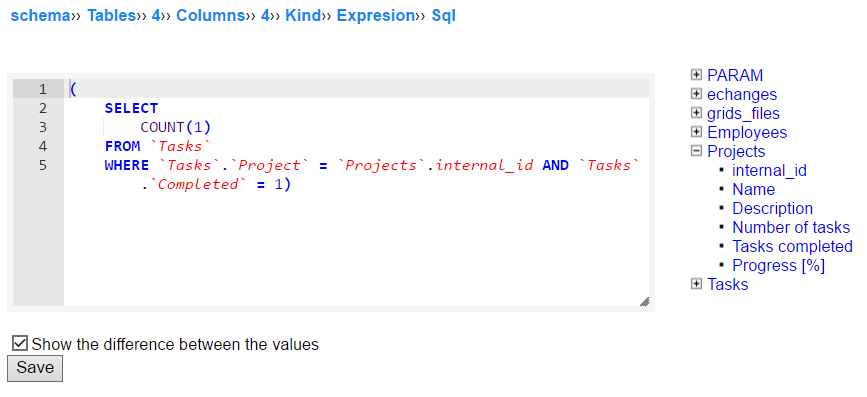867x397 pixels.
Task: Place cursor on the COUNT(1) line
Action: tap(356, 127)
